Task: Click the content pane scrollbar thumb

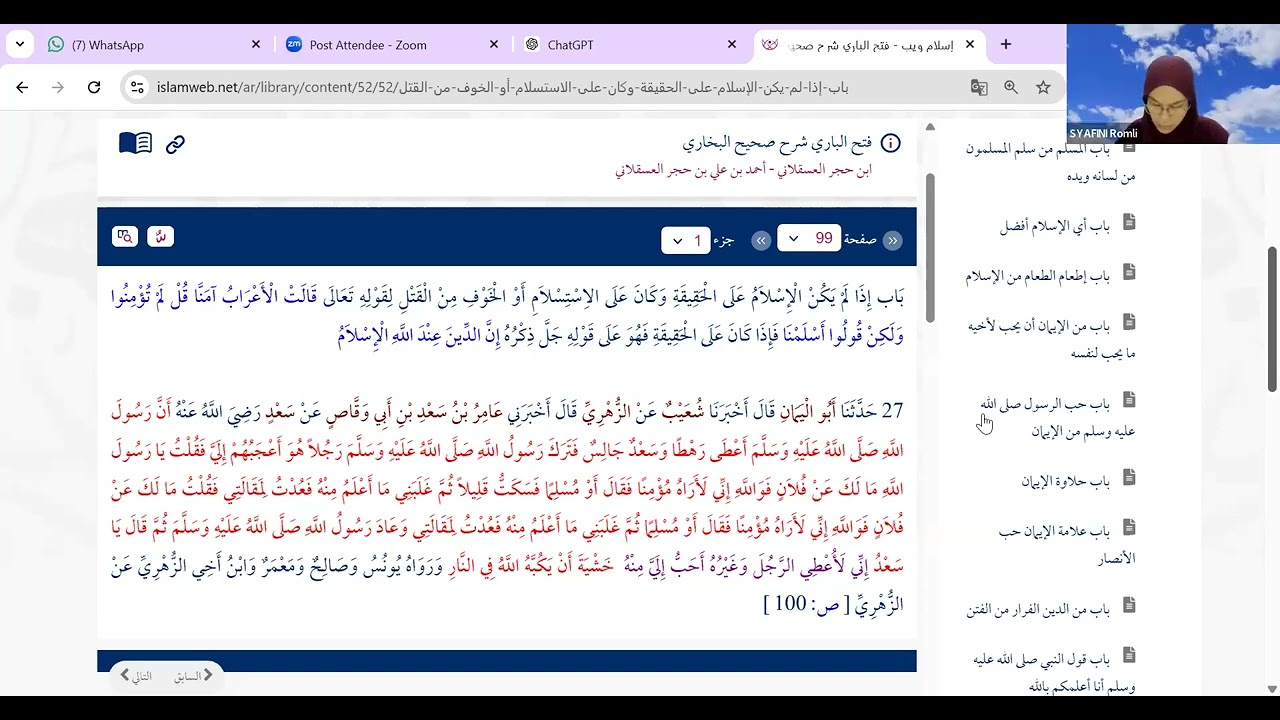Action: point(930,247)
